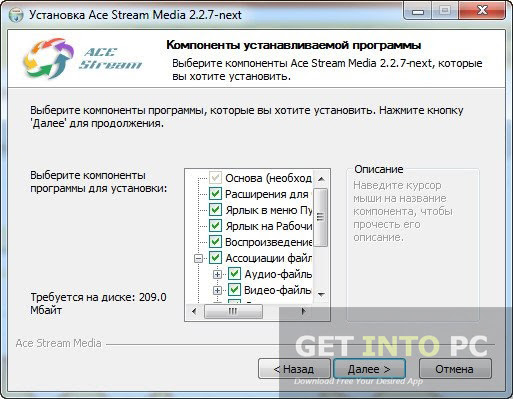
Task: Toggle the 'Основа (необход' checkbox
Action: [215, 177]
